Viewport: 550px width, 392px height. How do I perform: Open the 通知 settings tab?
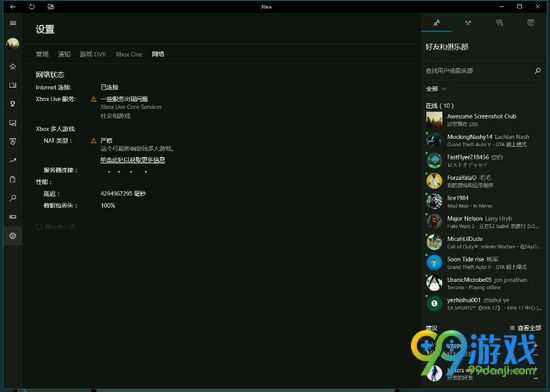tap(64, 54)
